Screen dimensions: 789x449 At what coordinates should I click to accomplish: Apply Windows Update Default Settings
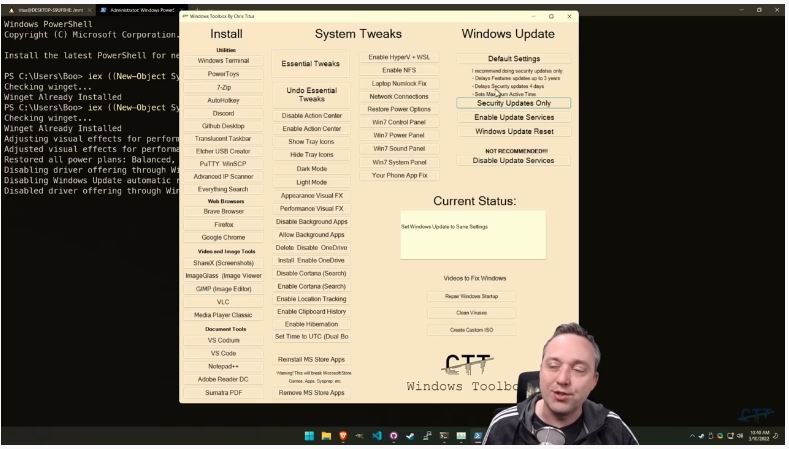(514, 59)
